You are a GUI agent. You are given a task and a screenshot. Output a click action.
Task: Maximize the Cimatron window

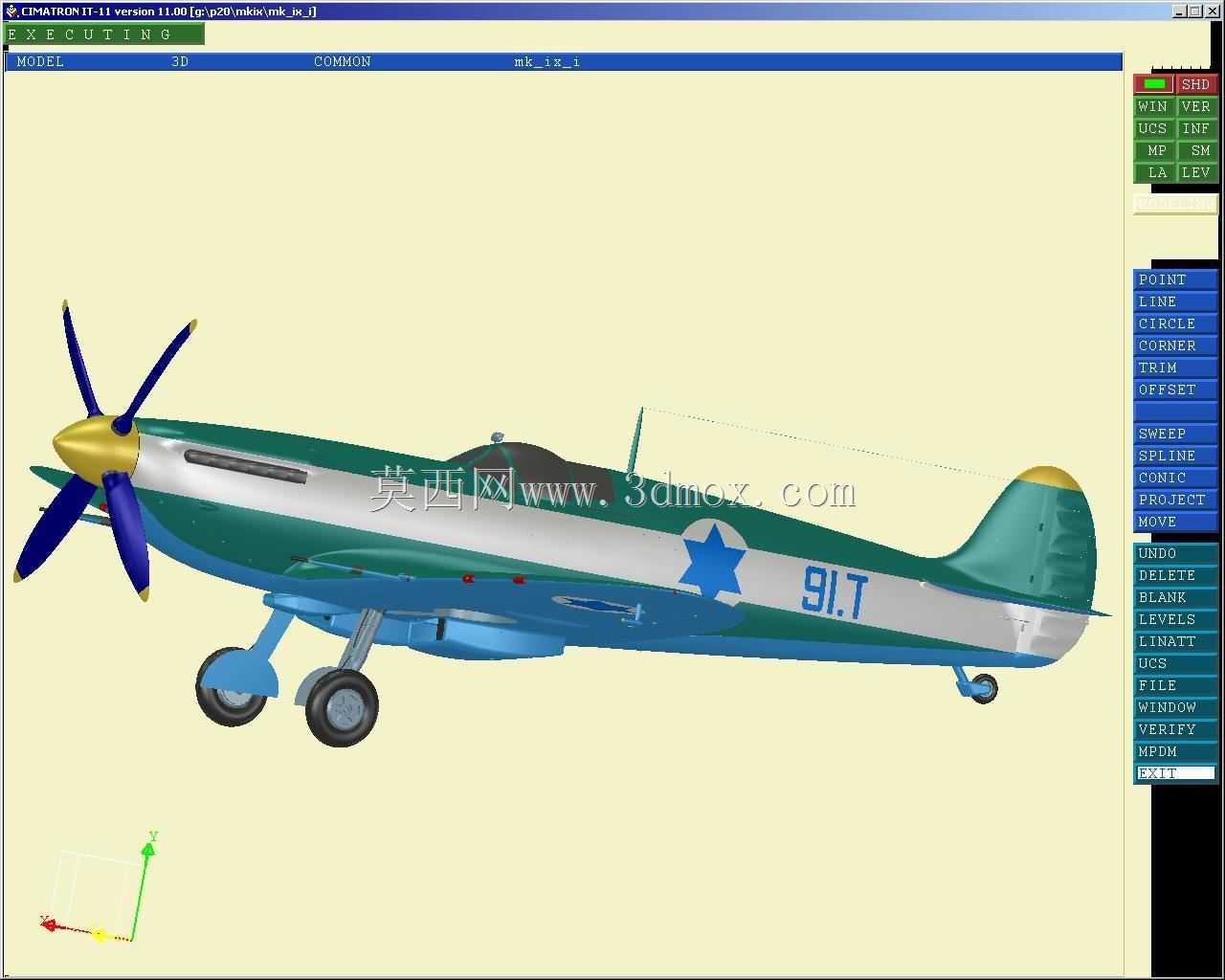[x=1195, y=11]
